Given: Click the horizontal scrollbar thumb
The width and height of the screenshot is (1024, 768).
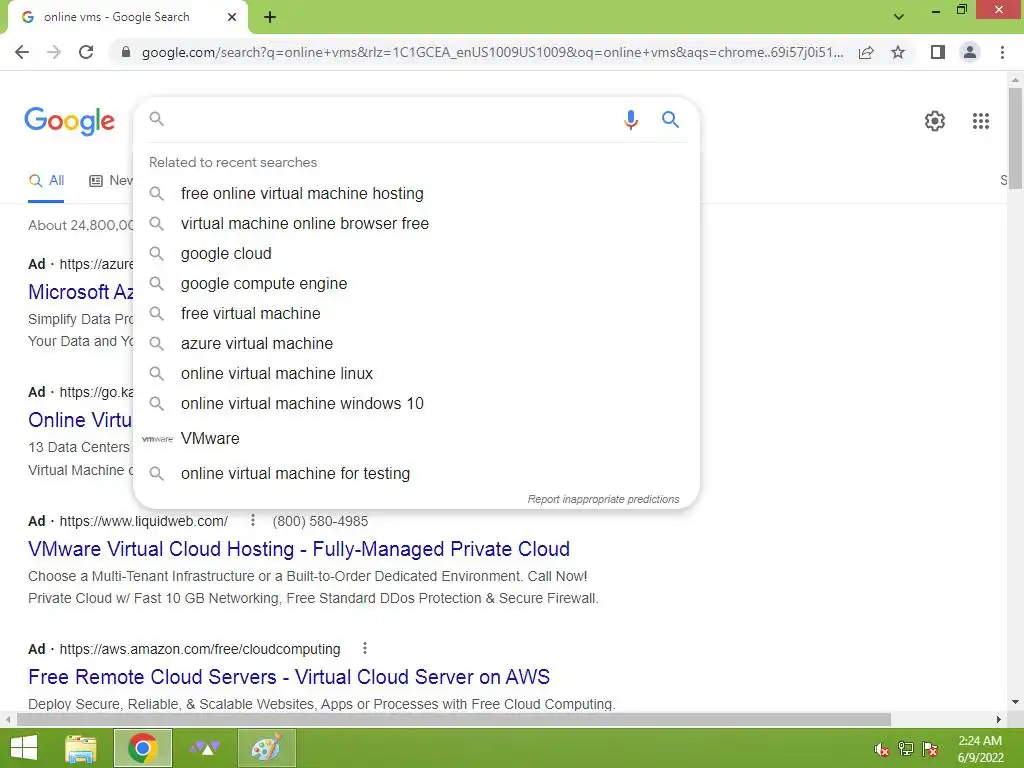Looking at the screenshot, I should [x=454, y=720].
